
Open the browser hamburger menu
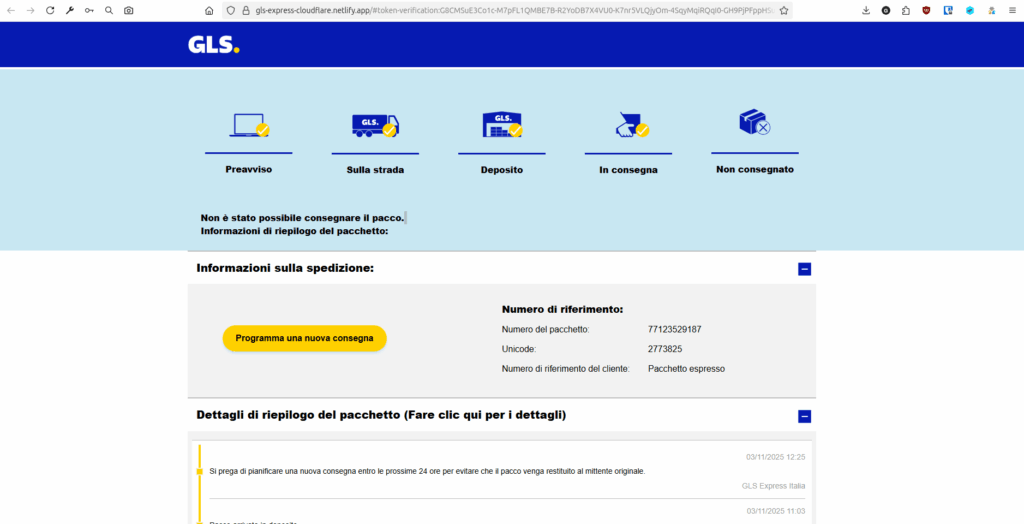click(1010, 10)
